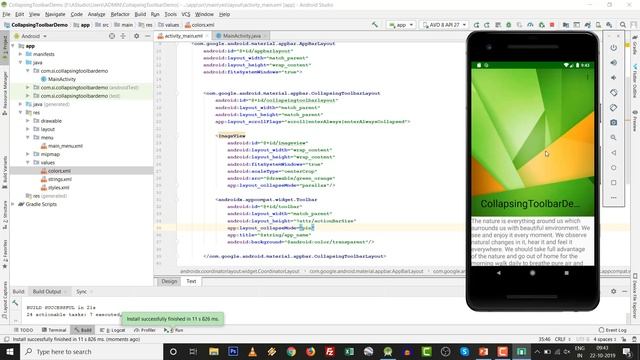Open emulator extended controls three-dots icon

613,198
